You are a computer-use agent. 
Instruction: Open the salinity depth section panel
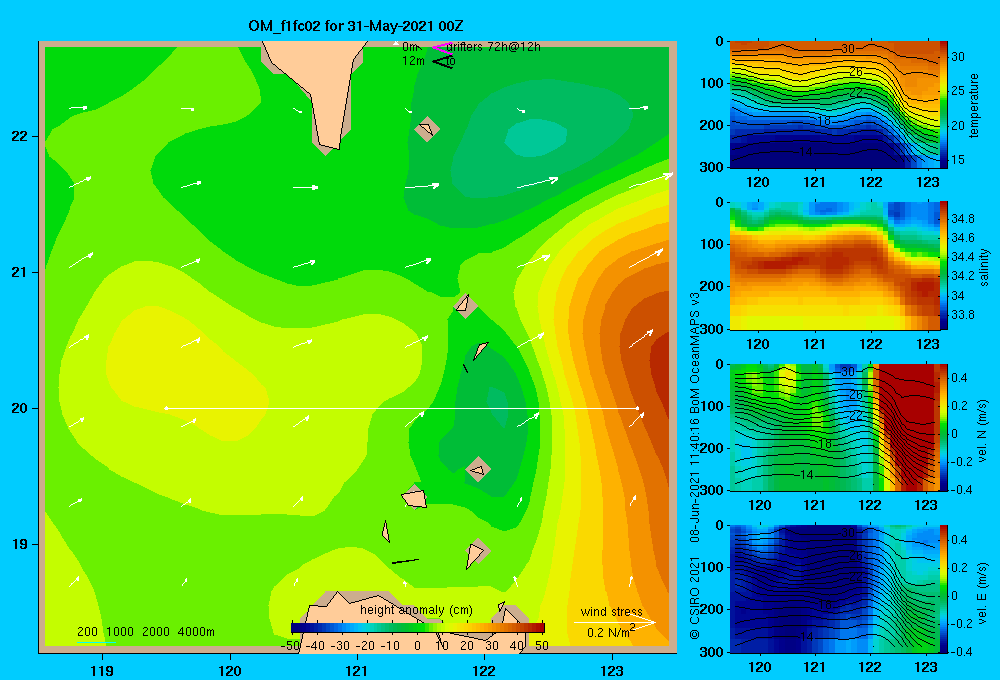tap(834, 266)
